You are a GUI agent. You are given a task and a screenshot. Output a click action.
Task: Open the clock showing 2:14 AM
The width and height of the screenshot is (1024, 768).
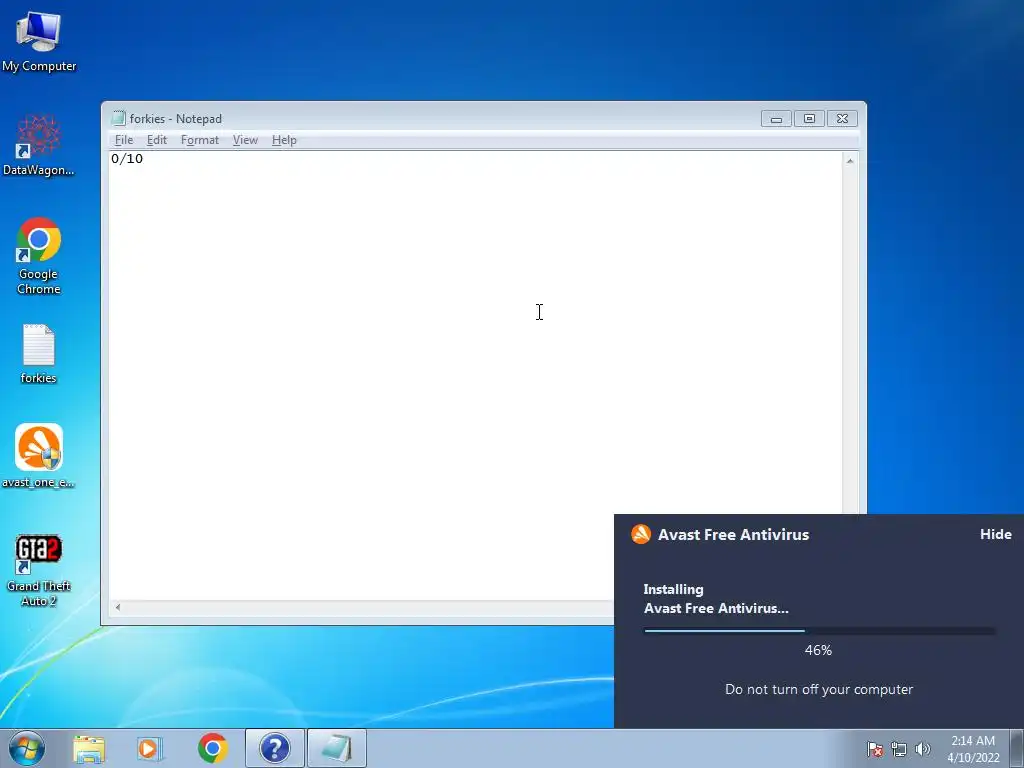(973, 748)
